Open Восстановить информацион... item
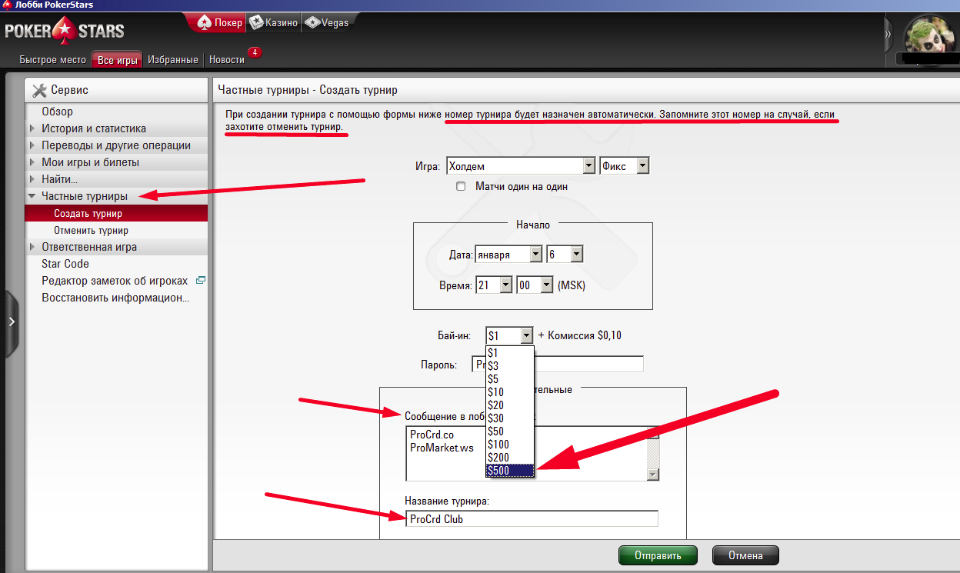This screenshot has height=573, width=960. click(115, 298)
